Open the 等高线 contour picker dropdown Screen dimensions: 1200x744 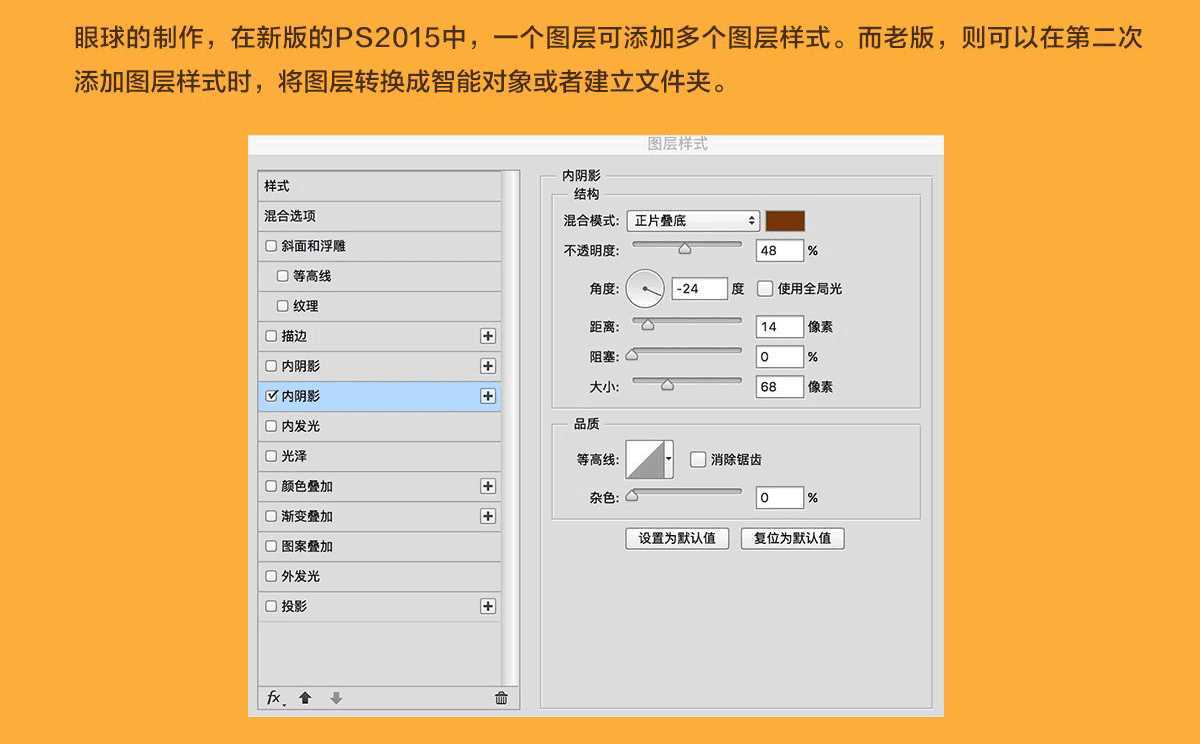[x=668, y=459]
